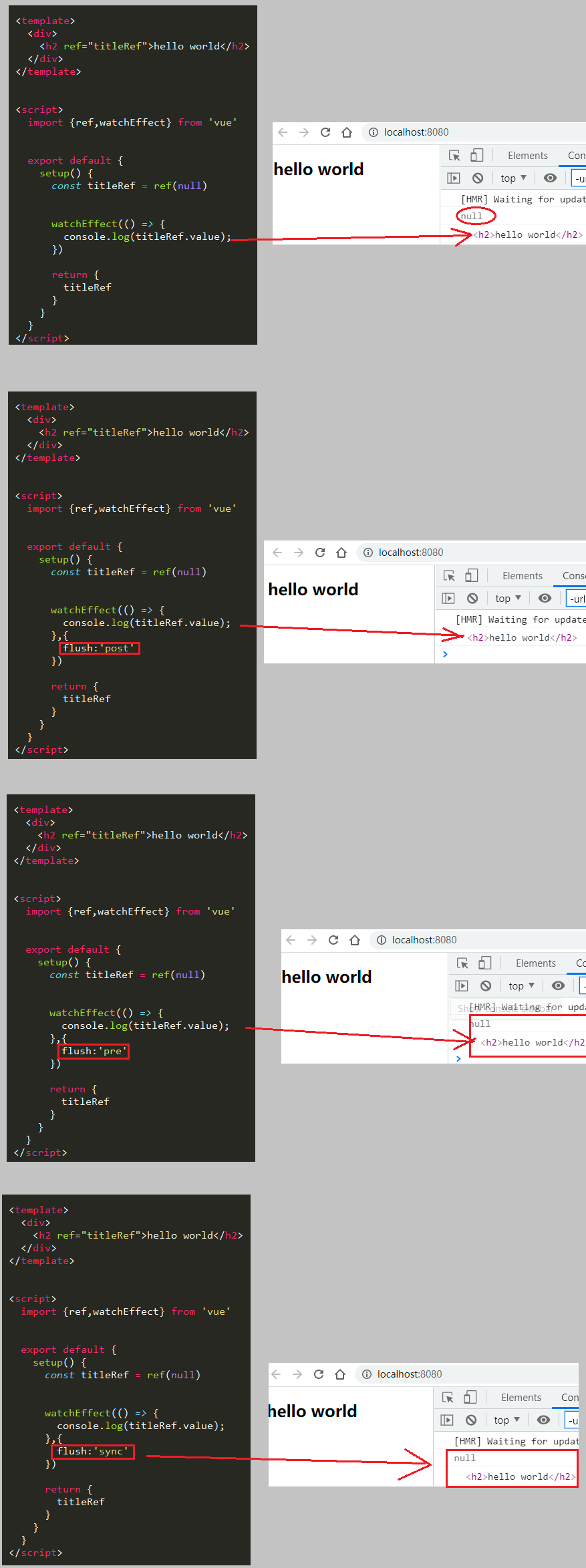This screenshot has width=586, height=1568.
Task: Toggle device toolbar in flush:'pre' DevTools
Action: (x=485, y=963)
